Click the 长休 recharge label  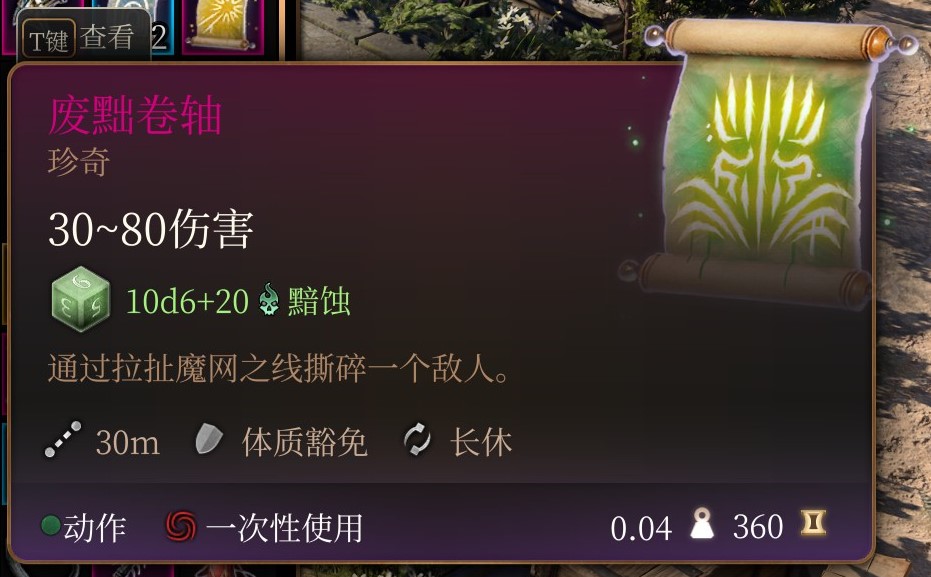tap(481, 442)
